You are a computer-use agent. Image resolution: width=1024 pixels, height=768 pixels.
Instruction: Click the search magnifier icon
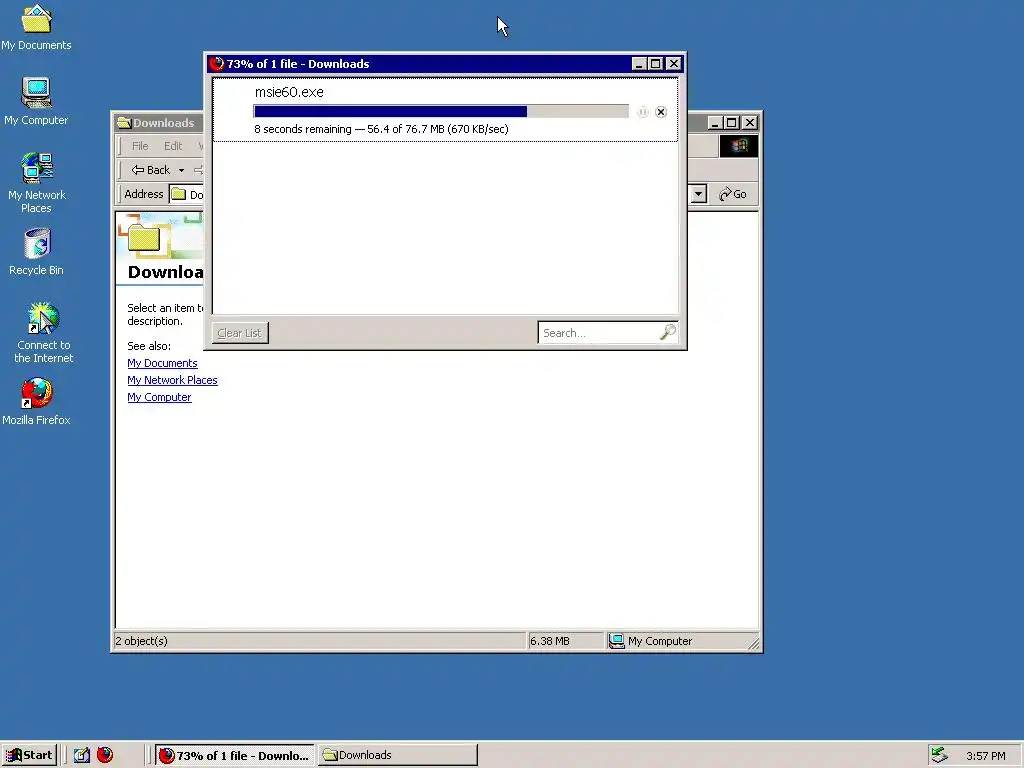click(x=667, y=332)
